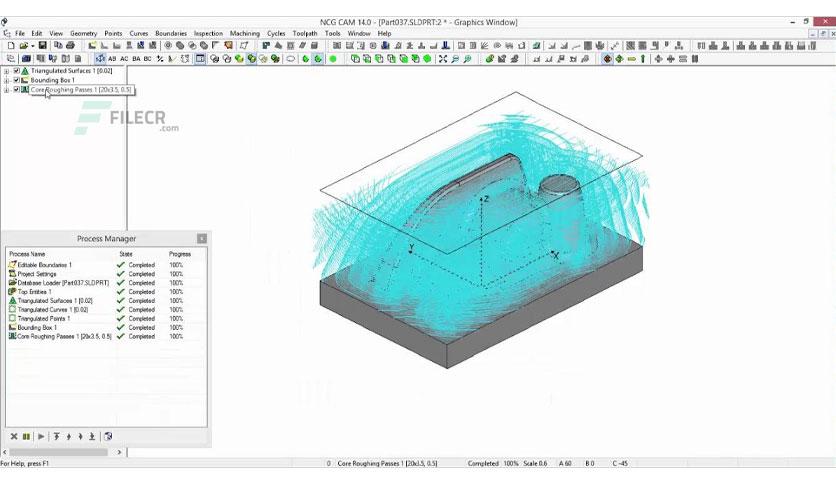The height and width of the screenshot is (484, 836).
Task: Click the Save floppy disk icon
Action: coord(43,46)
